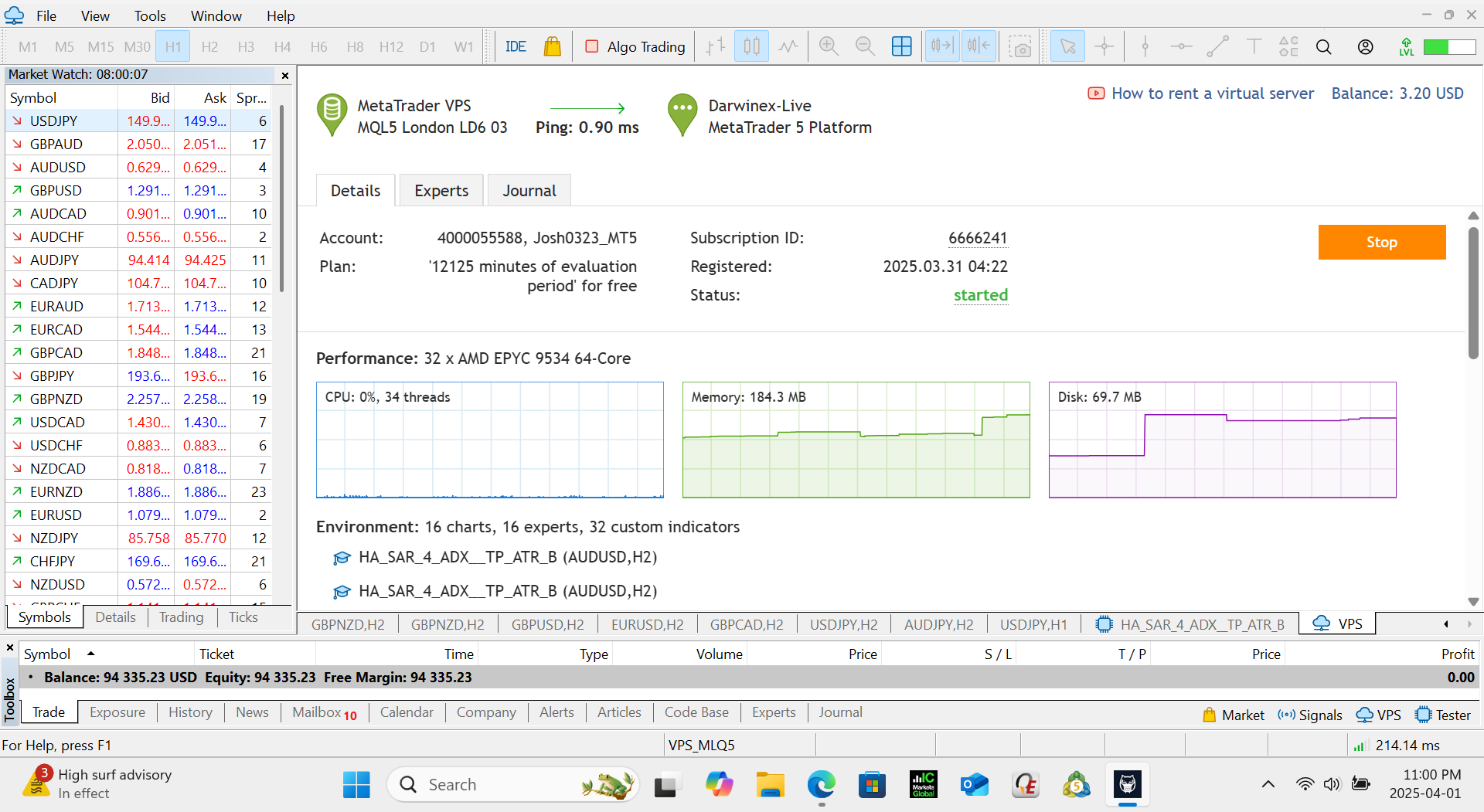
Task: Switch timeframe to M1
Action: click(28, 46)
